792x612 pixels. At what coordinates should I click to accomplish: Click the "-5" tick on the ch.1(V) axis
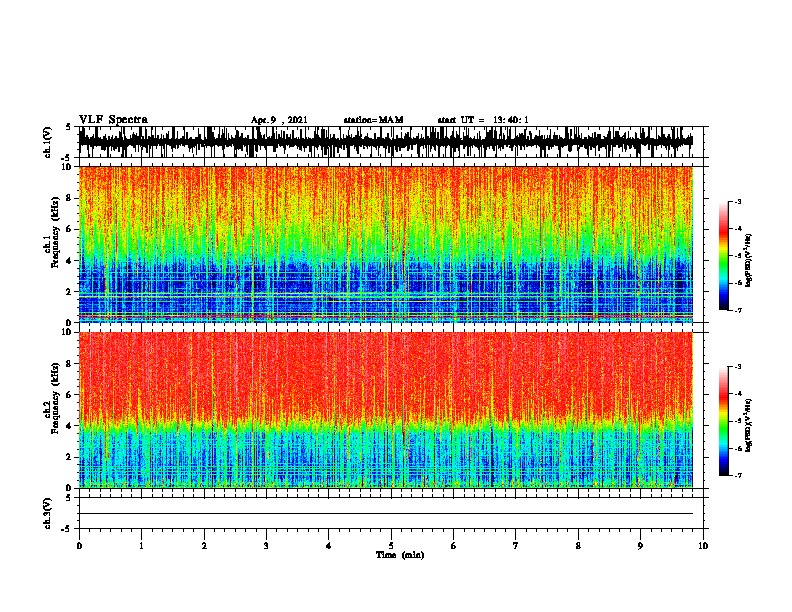[x=68, y=158]
